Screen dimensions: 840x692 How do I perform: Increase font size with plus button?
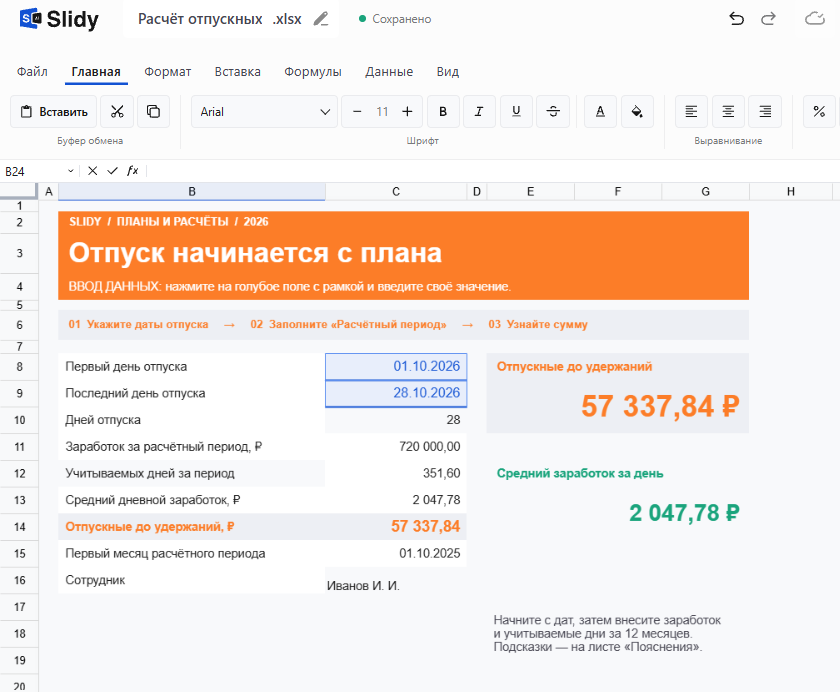(x=407, y=111)
